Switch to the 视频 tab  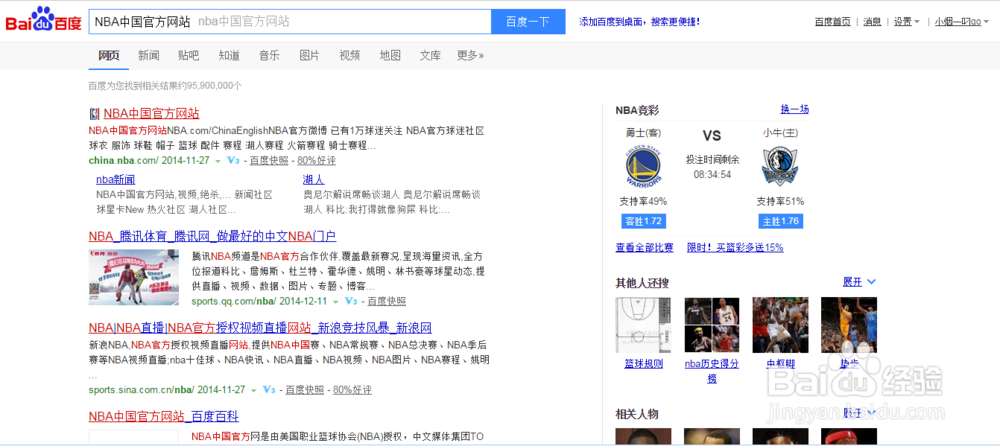pos(349,56)
